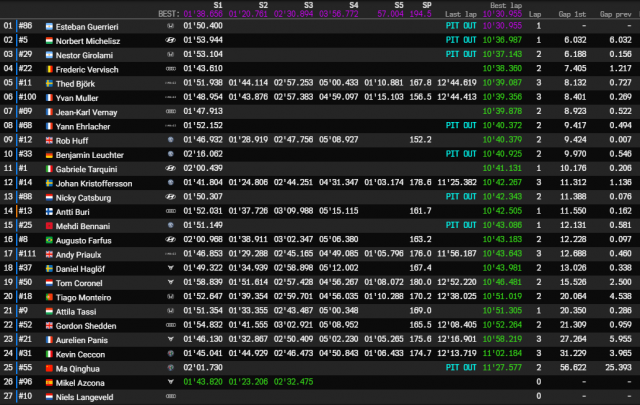Screen dimensions: 640x405
Task: Click PIT OUT status in Nestor Girolami's row
Action: point(464,52)
